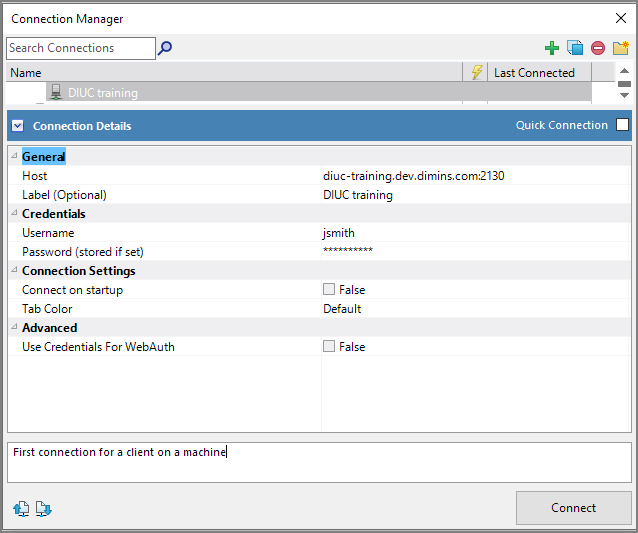
Task: Collapse the Connection Details panel
Action: (x=18, y=126)
